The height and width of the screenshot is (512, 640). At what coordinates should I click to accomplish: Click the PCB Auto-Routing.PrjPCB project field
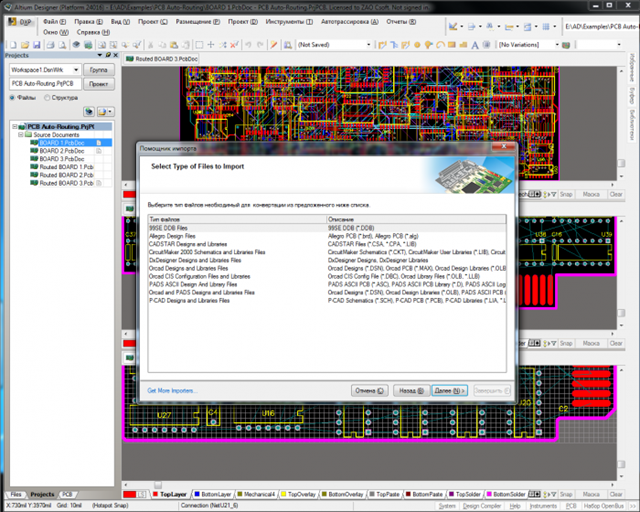pos(45,84)
